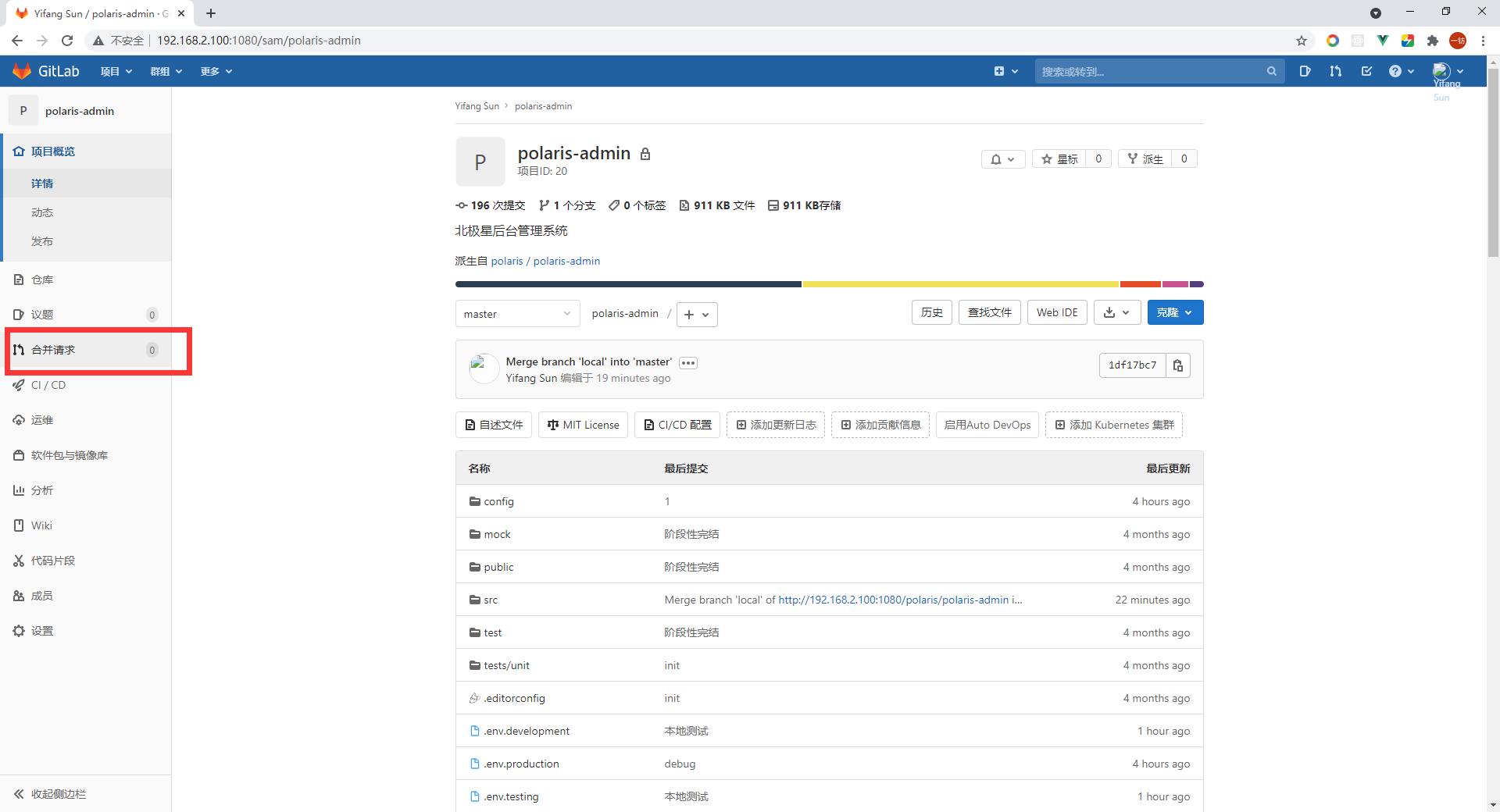Copy commit SHA 1df17bc7 to clipboard
Screen dimensions: 1500x812
pos(1178,365)
